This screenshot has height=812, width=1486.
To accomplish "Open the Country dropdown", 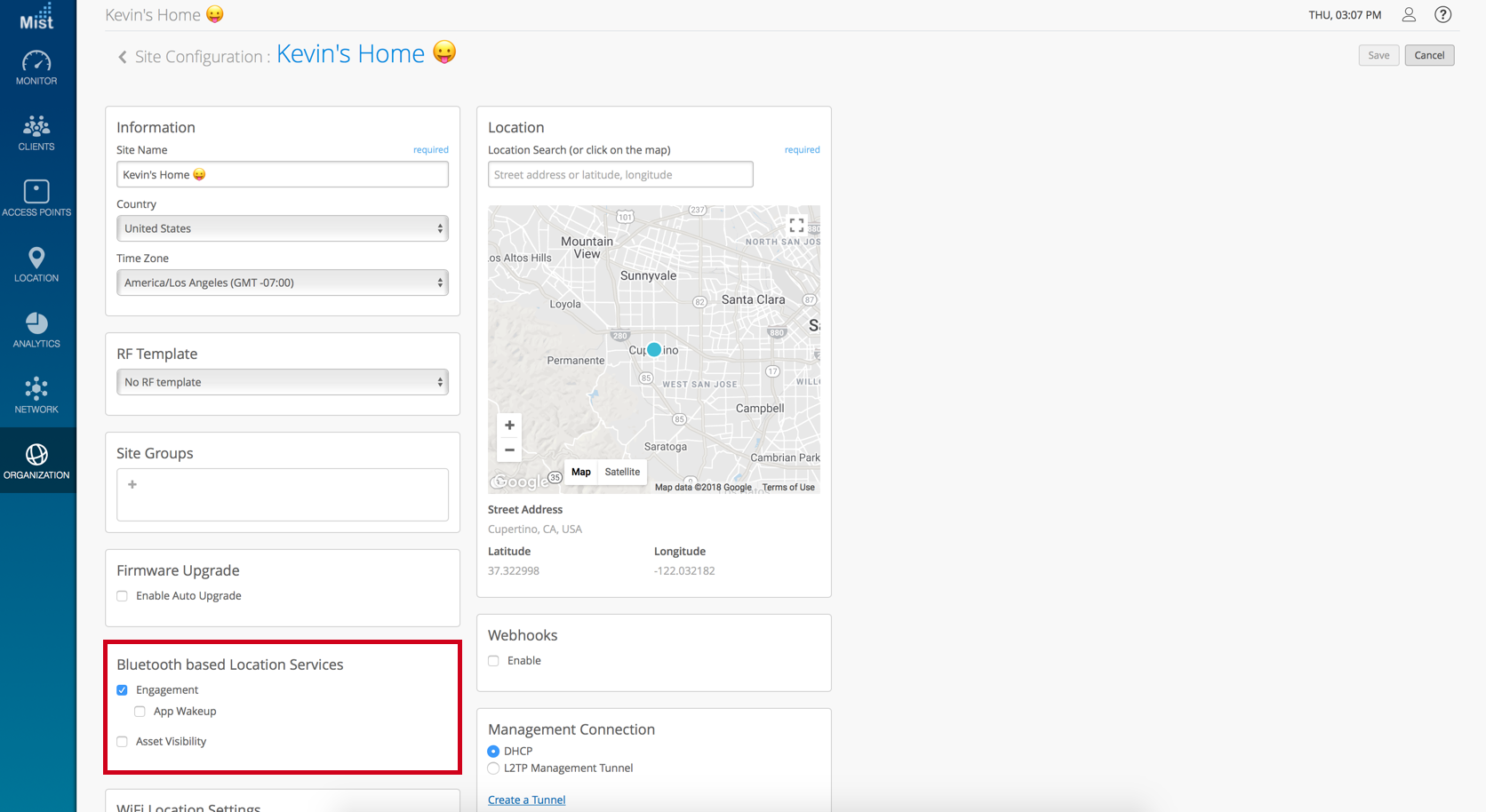I will point(282,228).
